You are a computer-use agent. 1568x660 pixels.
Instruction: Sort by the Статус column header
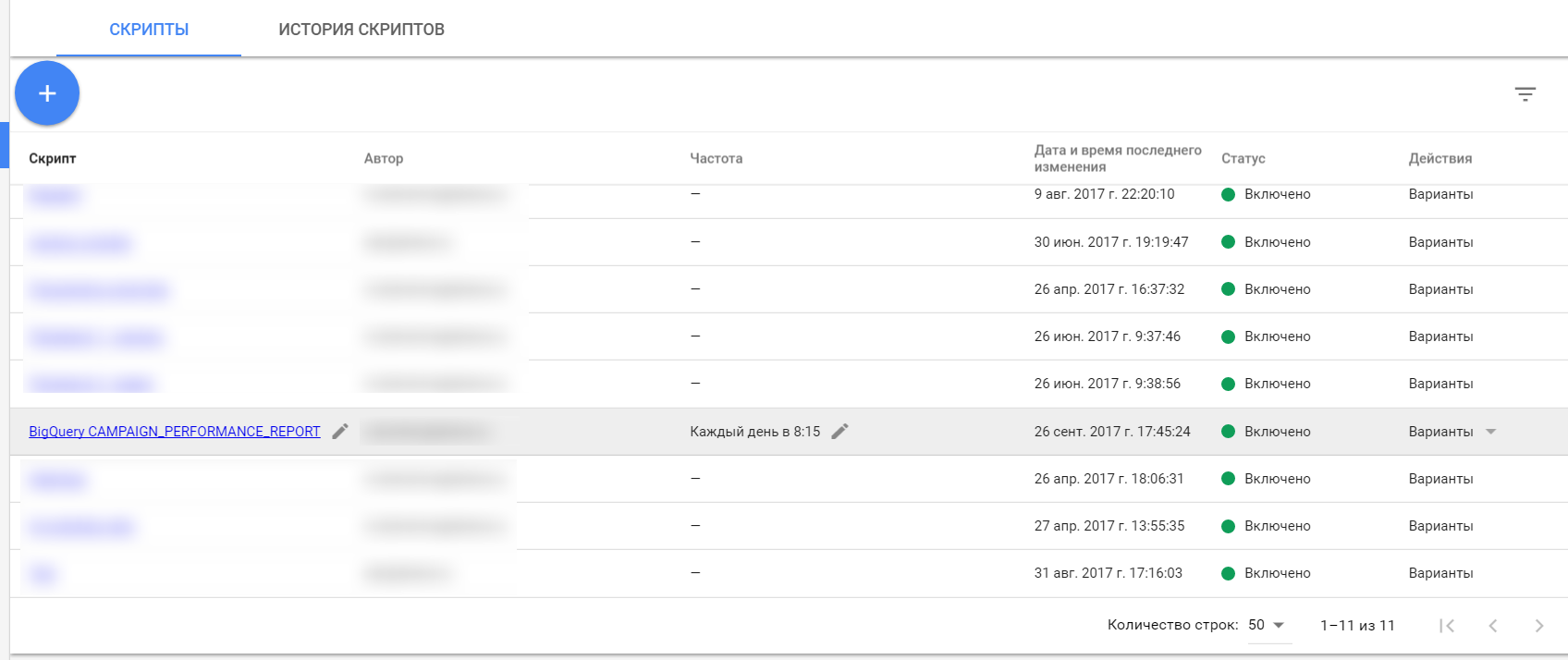tap(1243, 158)
